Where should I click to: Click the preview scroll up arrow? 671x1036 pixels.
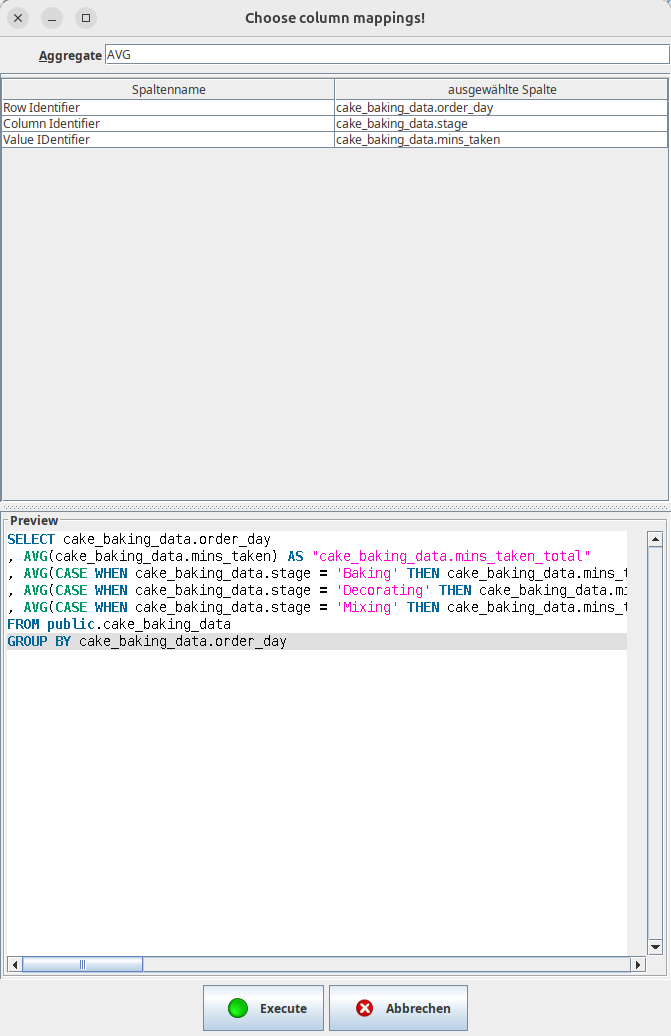click(655, 539)
